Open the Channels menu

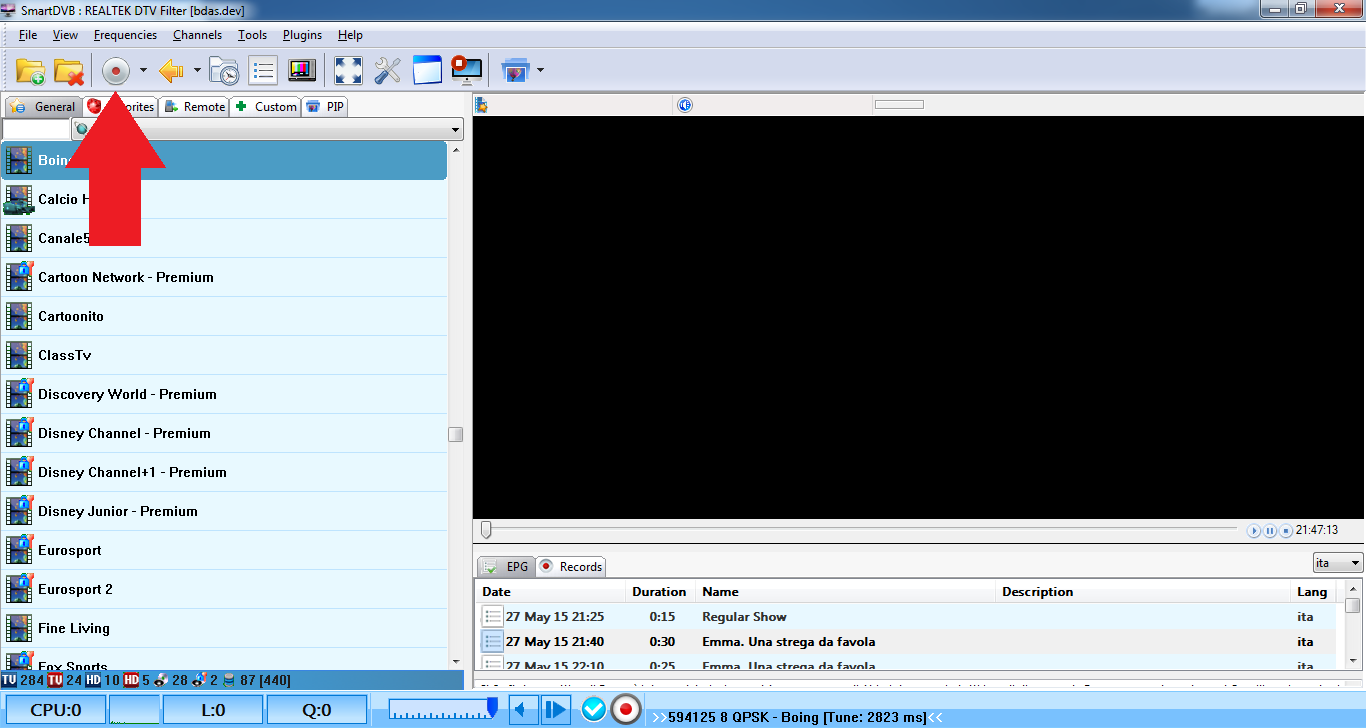(x=197, y=35)
